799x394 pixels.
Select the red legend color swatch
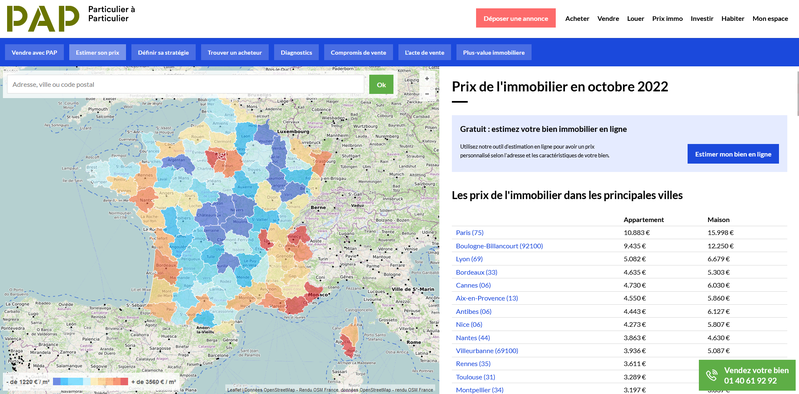pyautogui.click(x=124, y=381)
